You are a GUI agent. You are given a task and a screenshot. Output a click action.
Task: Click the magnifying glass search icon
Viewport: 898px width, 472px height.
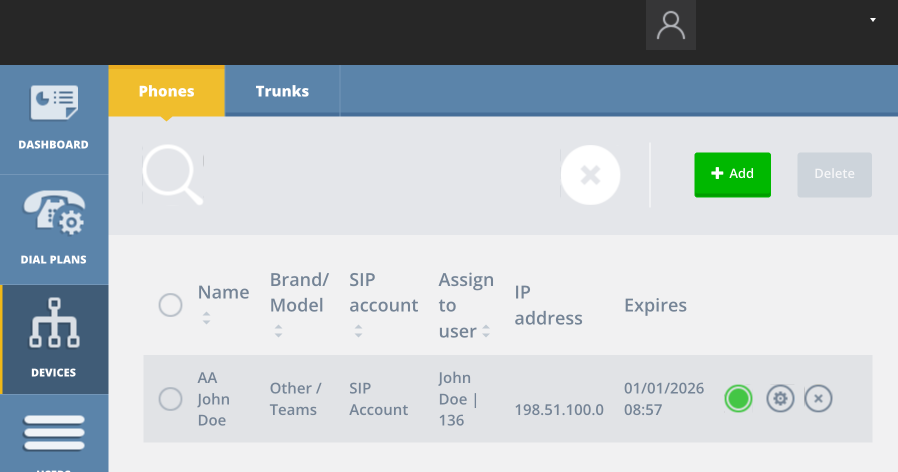click(173, 175)
